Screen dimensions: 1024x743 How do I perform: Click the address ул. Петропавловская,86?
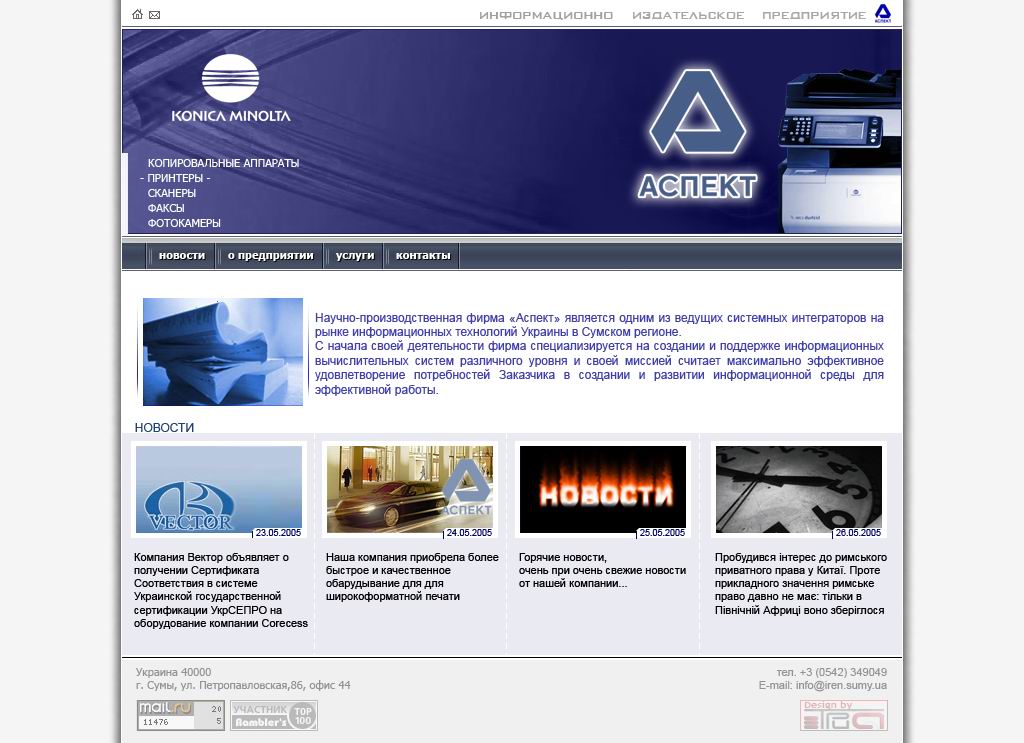(242, 686)
